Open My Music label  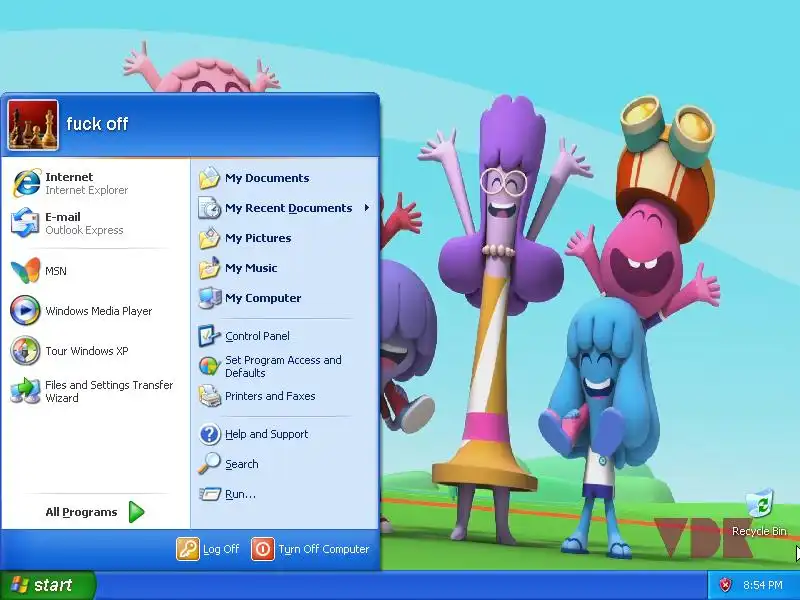pos(251,268)
